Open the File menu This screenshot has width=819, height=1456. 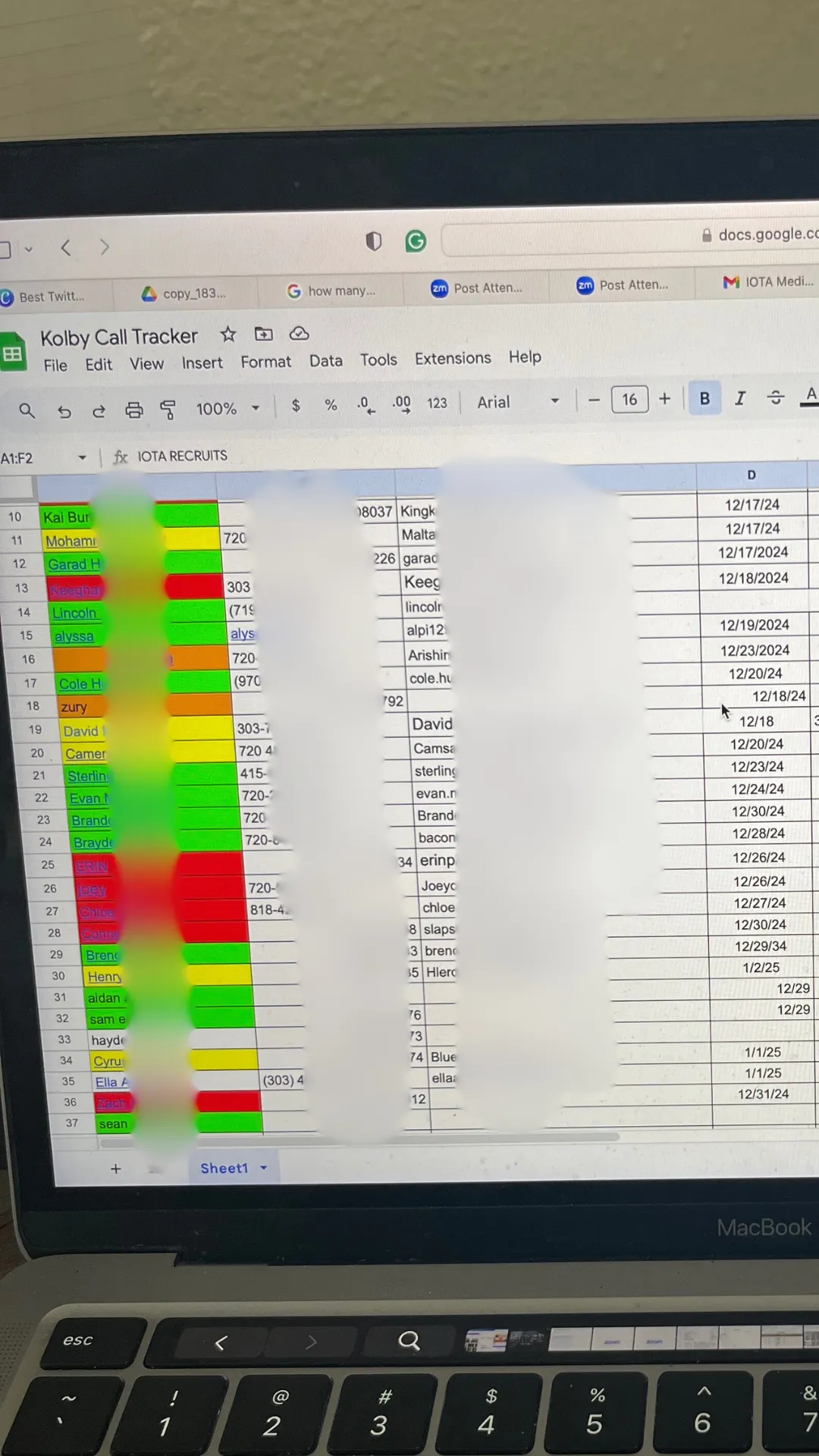(55, 366)
